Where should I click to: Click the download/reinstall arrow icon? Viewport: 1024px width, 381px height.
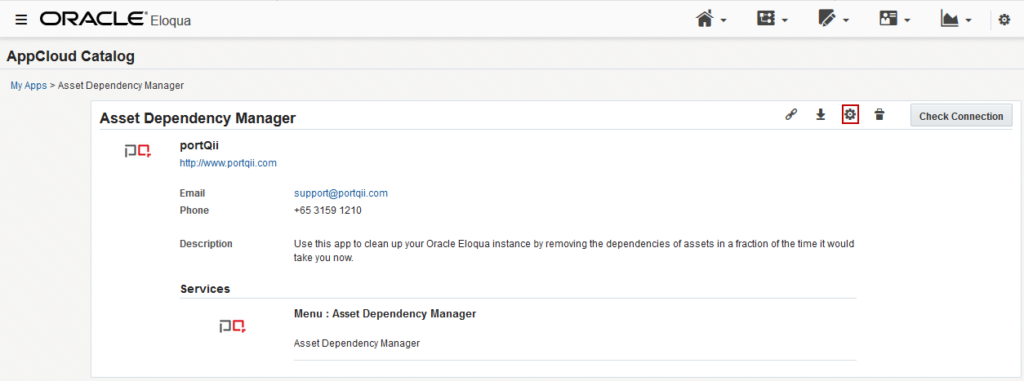coord(821,115)
